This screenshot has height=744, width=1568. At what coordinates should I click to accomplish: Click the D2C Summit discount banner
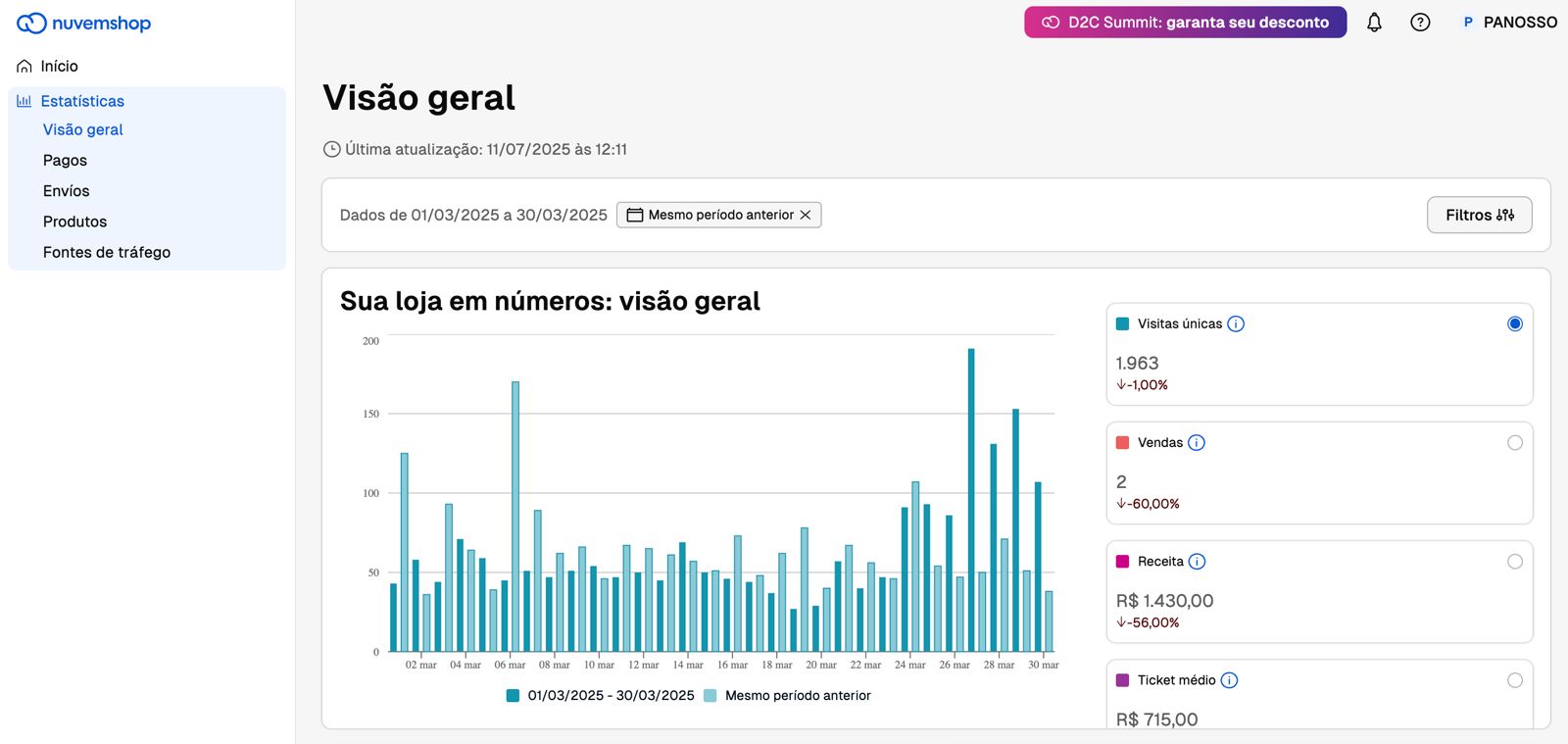tap(1185, 23)
